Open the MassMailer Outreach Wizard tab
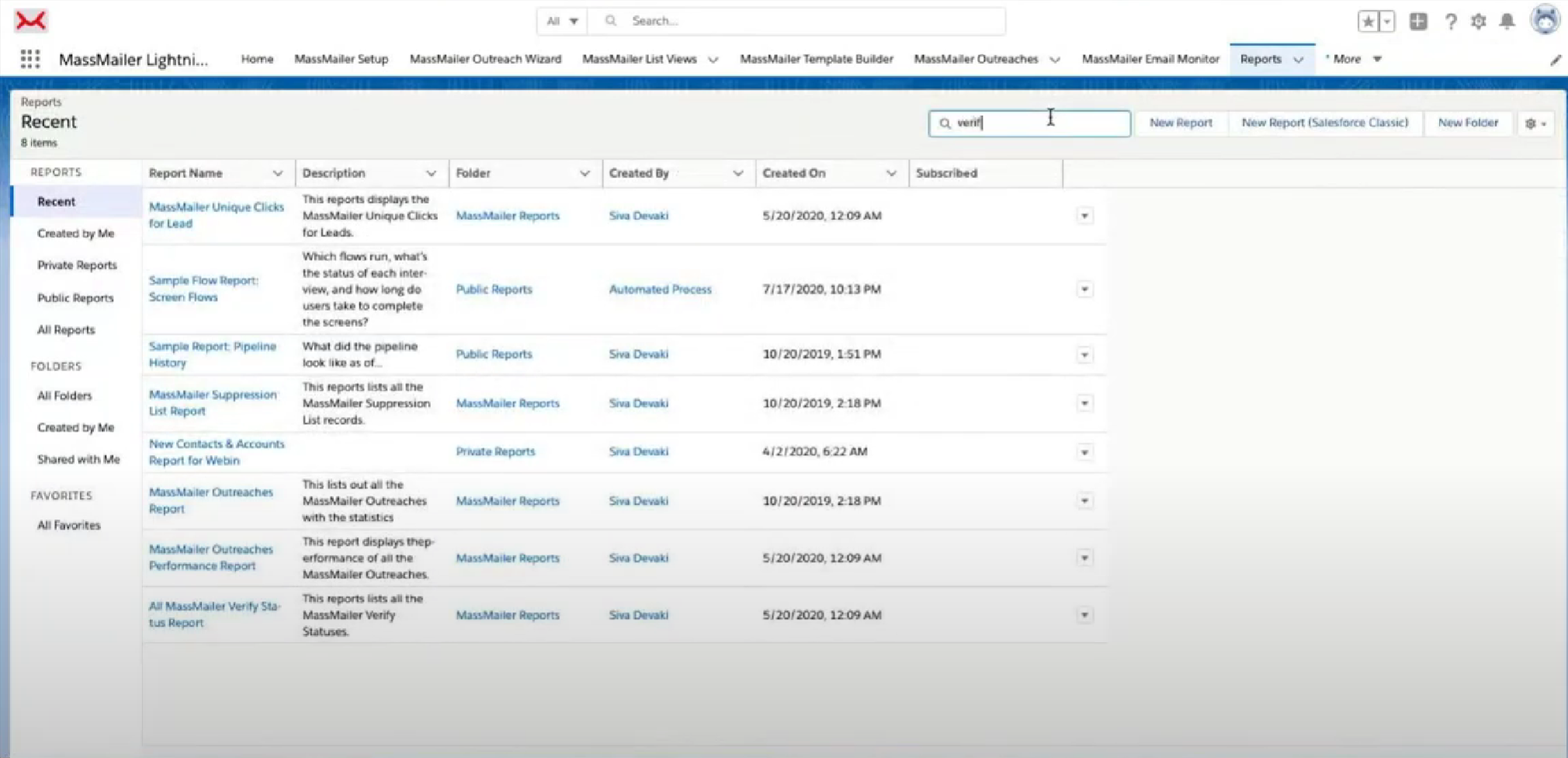Image resolution: width=1568 pixels, height=758 pixels. [485, 59]
